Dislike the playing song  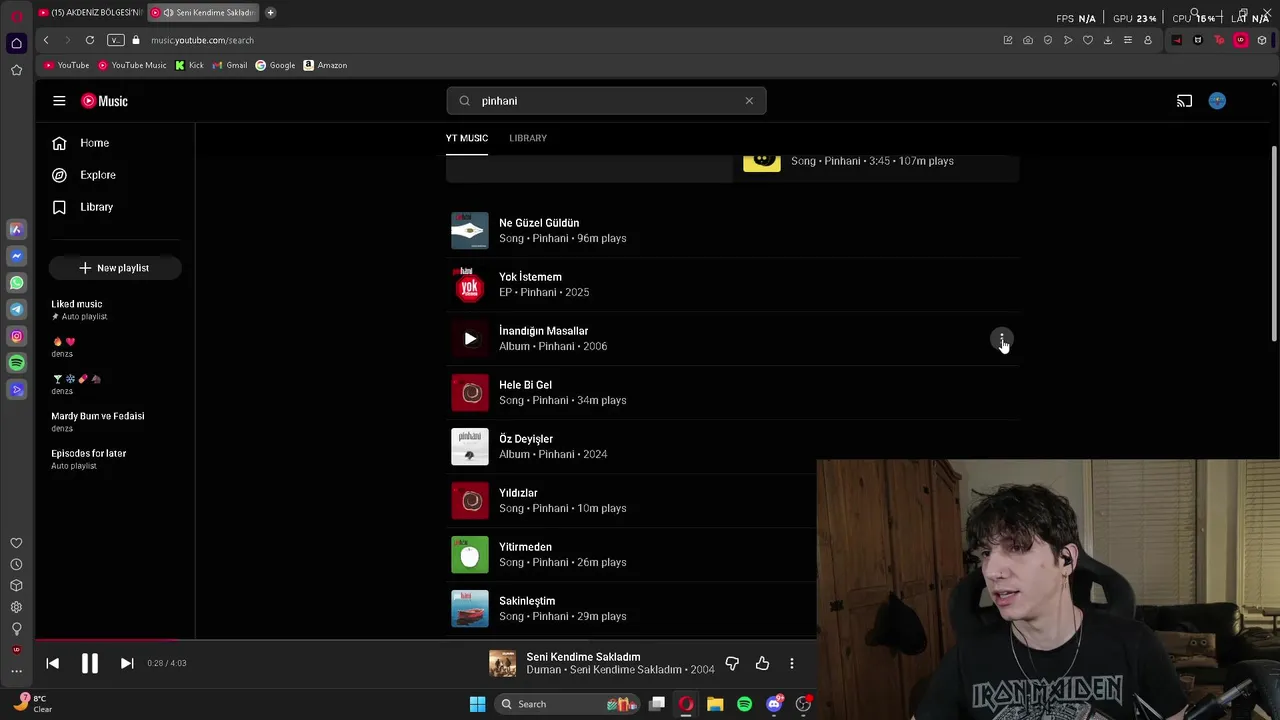732,663
